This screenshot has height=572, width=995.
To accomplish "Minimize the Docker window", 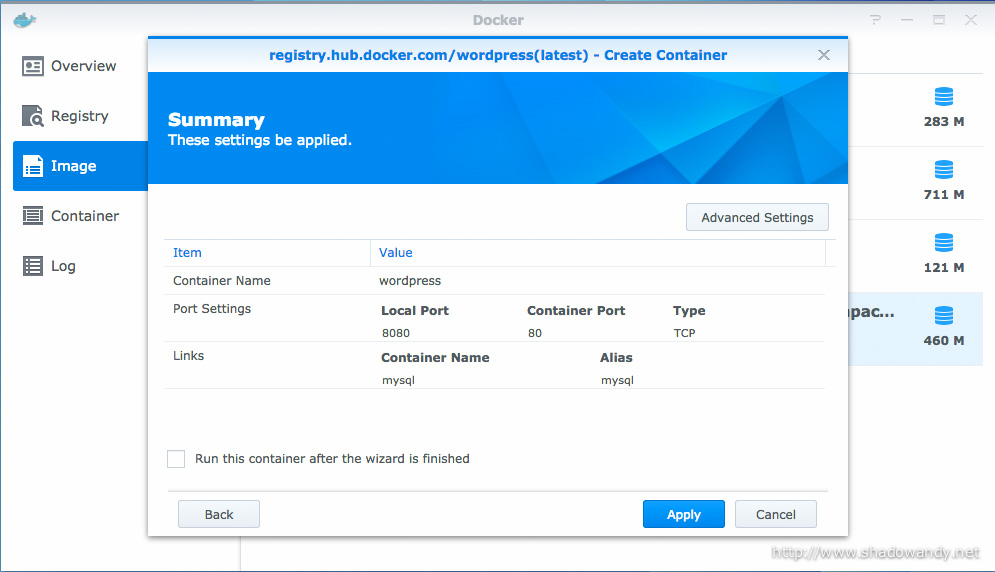I will (907, 20).
